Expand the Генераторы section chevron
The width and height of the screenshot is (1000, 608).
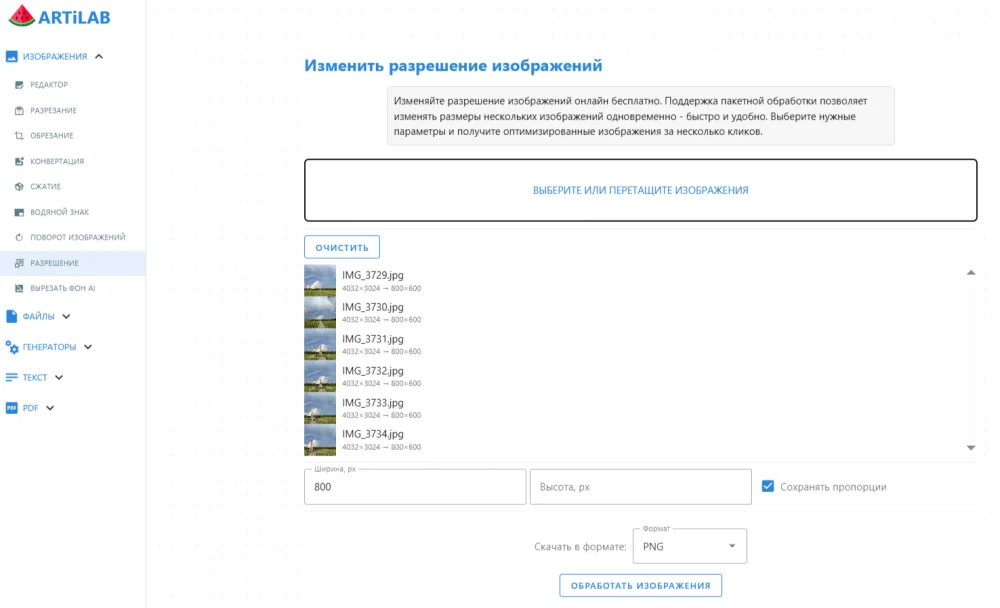(88, 347)
